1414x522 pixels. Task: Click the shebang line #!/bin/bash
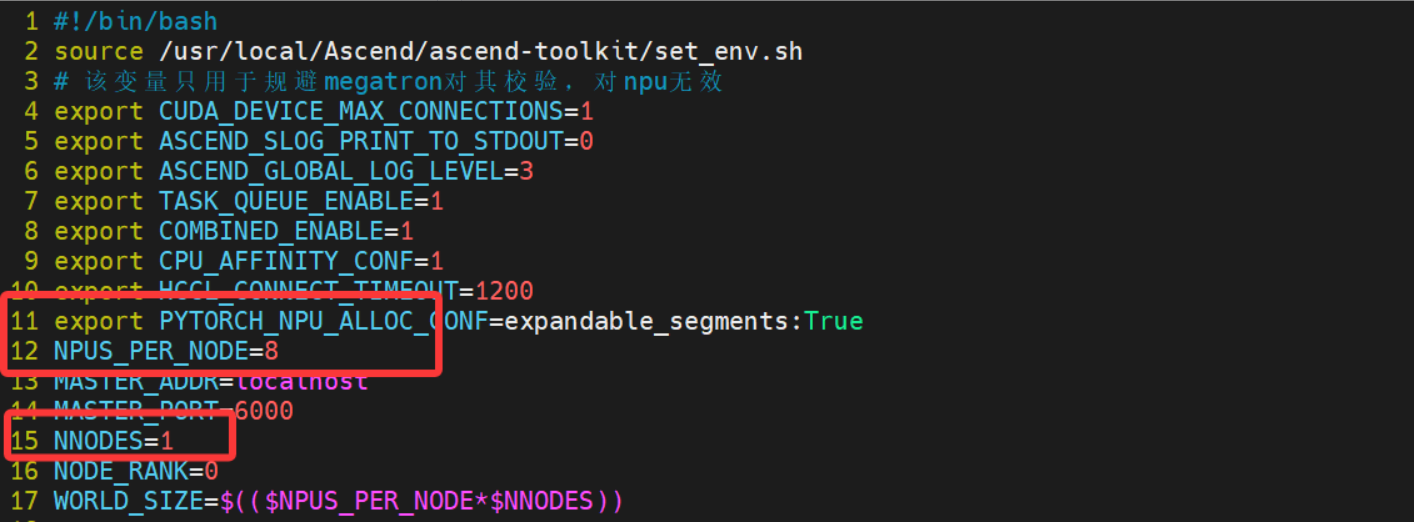click(x=135, y=21)
